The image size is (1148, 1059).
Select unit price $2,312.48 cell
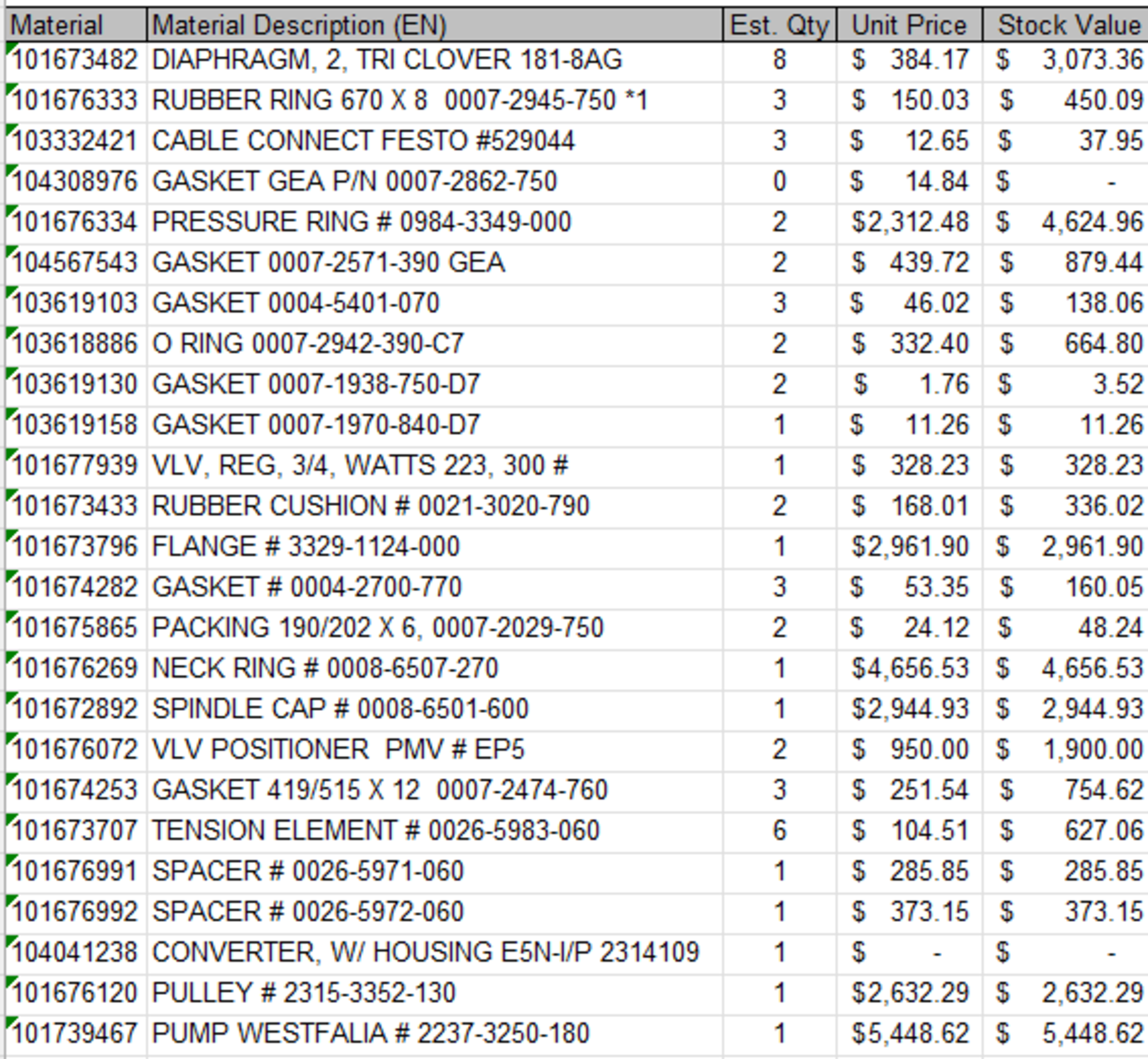909,224
